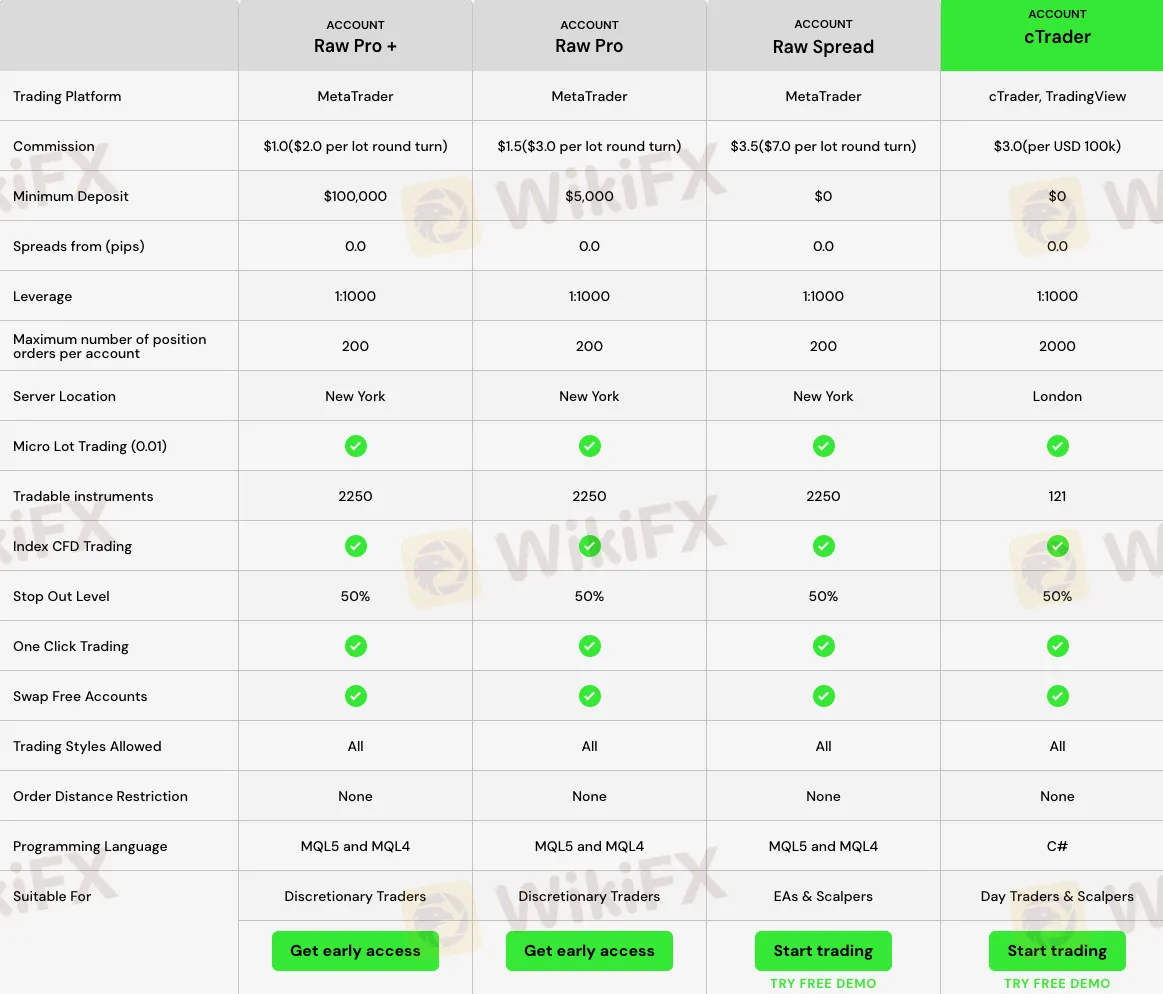The image size is (1163, 994).
Task: Open Try Free Demo link under cTrader
Action: [1057, 983]
